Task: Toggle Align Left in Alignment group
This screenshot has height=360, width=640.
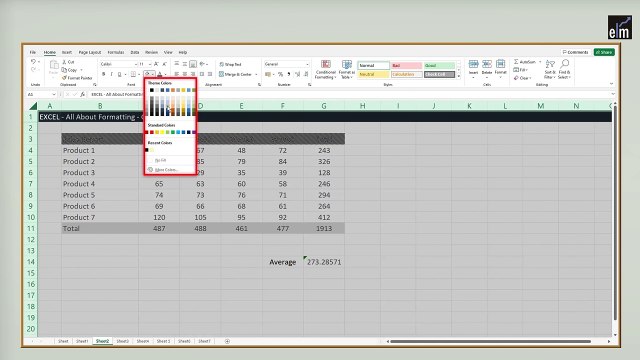Action: pyautogui.click(x=177, y=74)
